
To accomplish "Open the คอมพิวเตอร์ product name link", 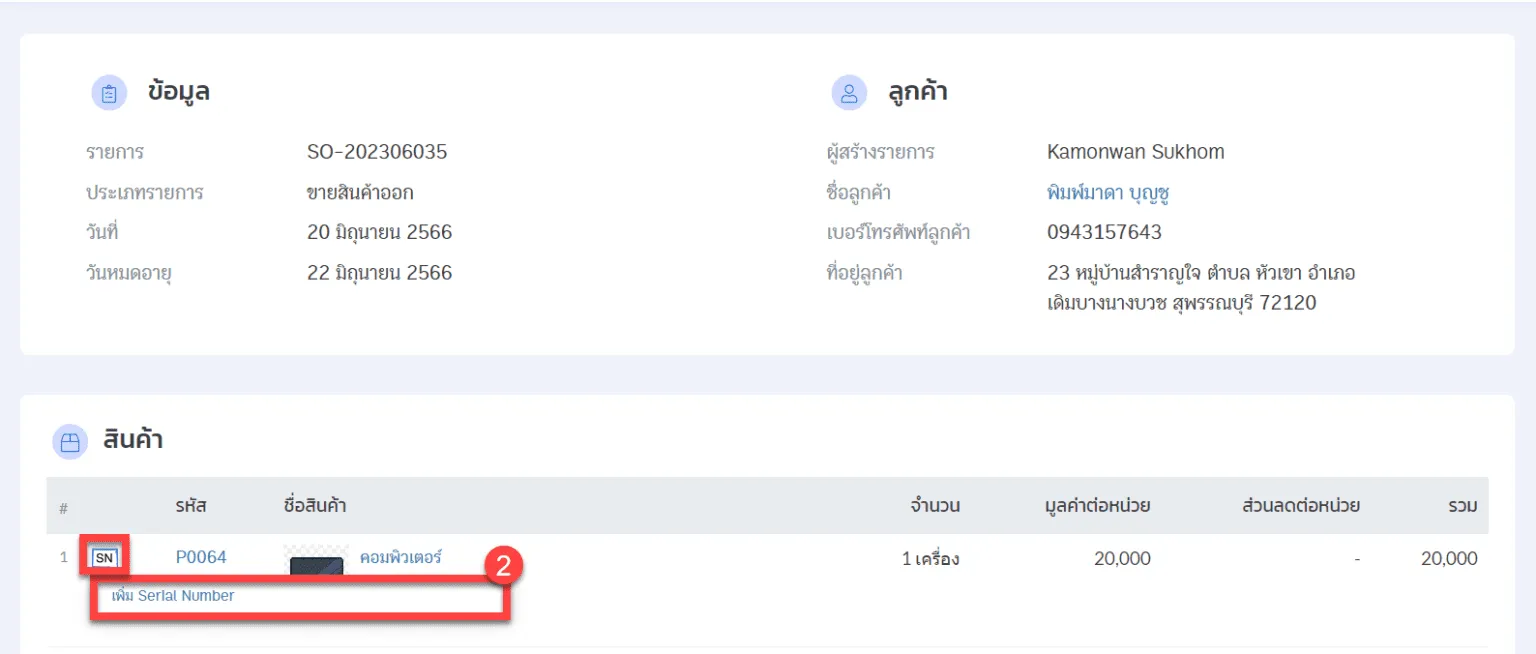I will coord(400,557).
